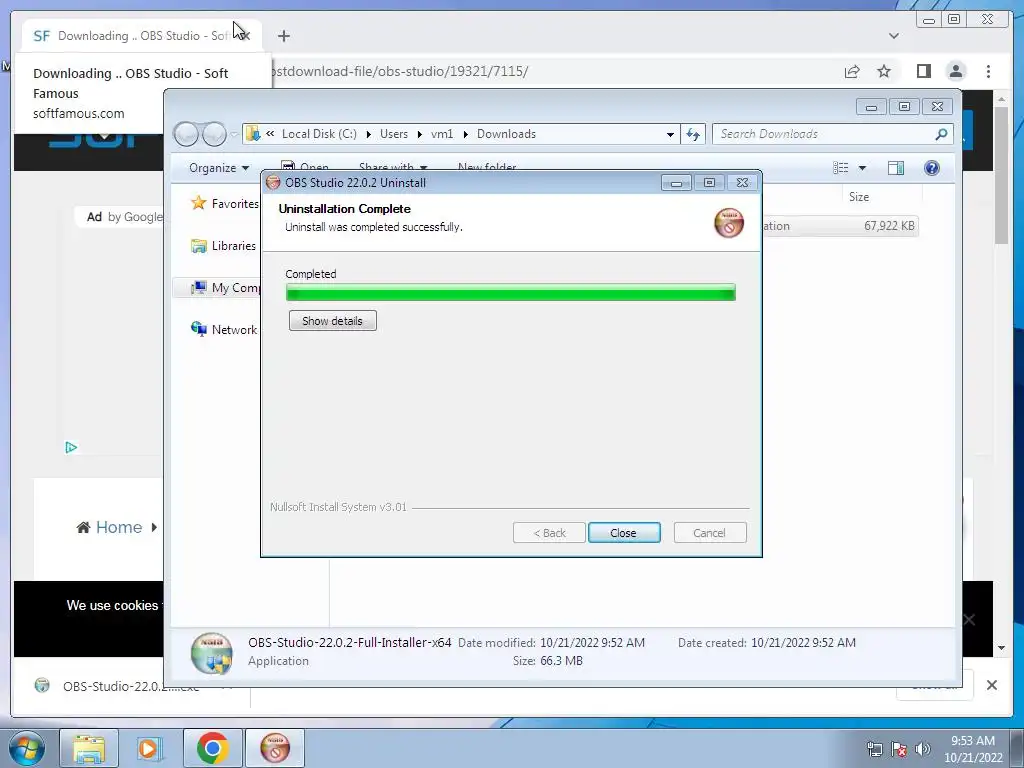This screenshot has width=1024, height=768.
Task: Open the Windows Start menu
Action: (26, 748)
